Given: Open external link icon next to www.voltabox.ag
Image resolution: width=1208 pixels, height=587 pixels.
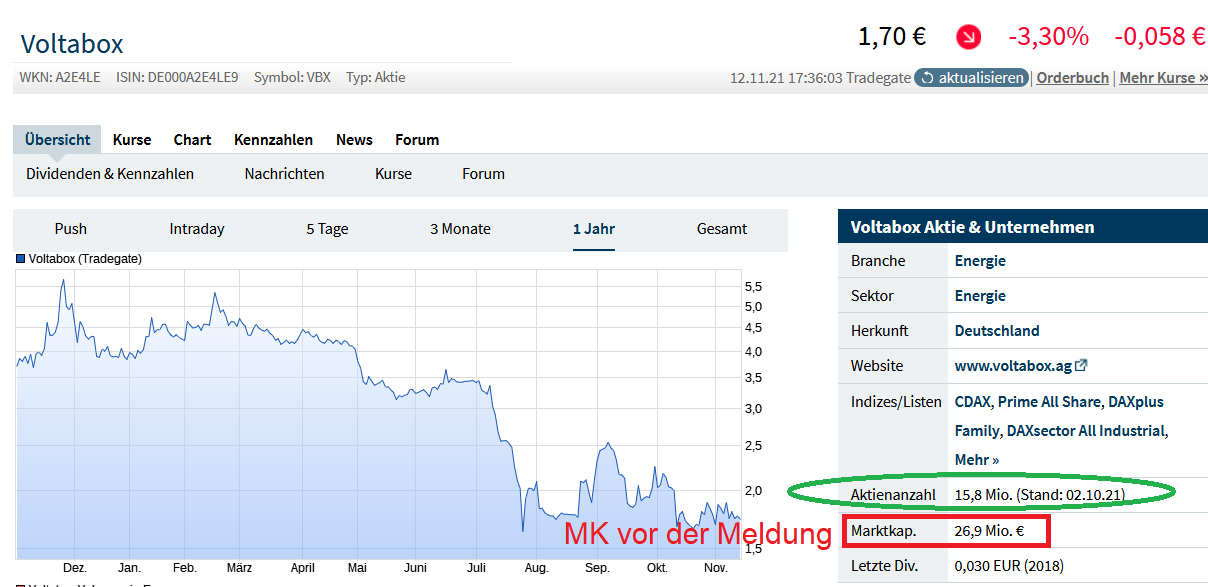Looking at the screenshot, I should pyautogui.click(x=1081, y=365).
